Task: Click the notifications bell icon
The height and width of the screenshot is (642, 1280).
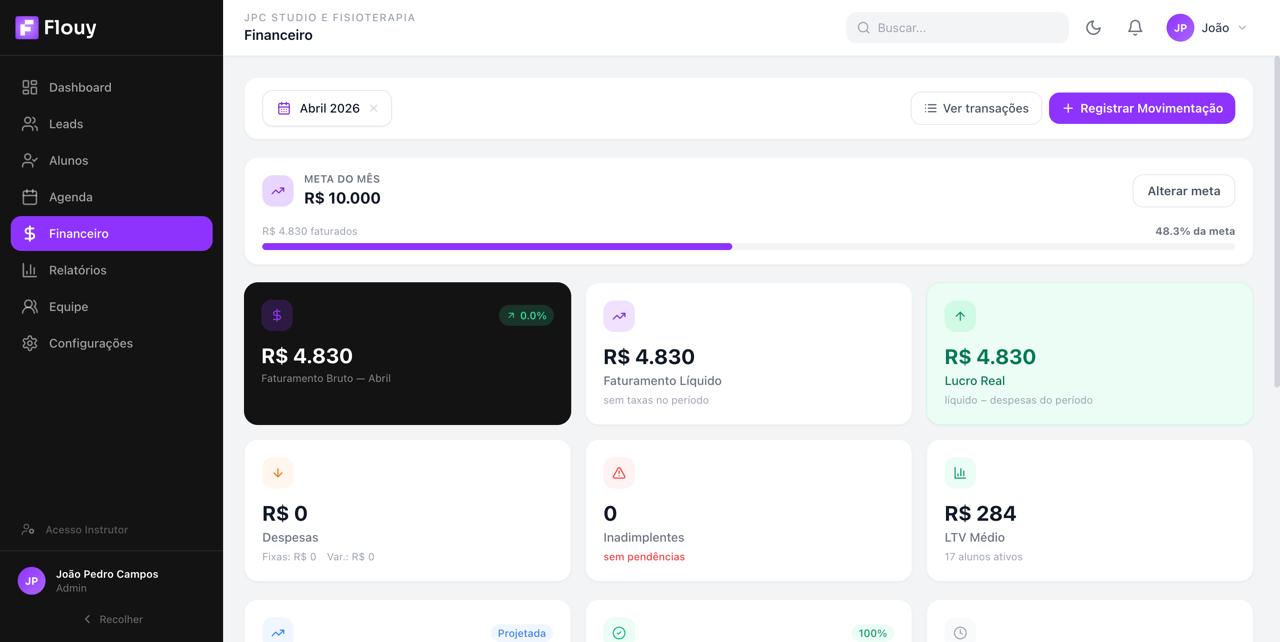Action: click(1135, 28)
